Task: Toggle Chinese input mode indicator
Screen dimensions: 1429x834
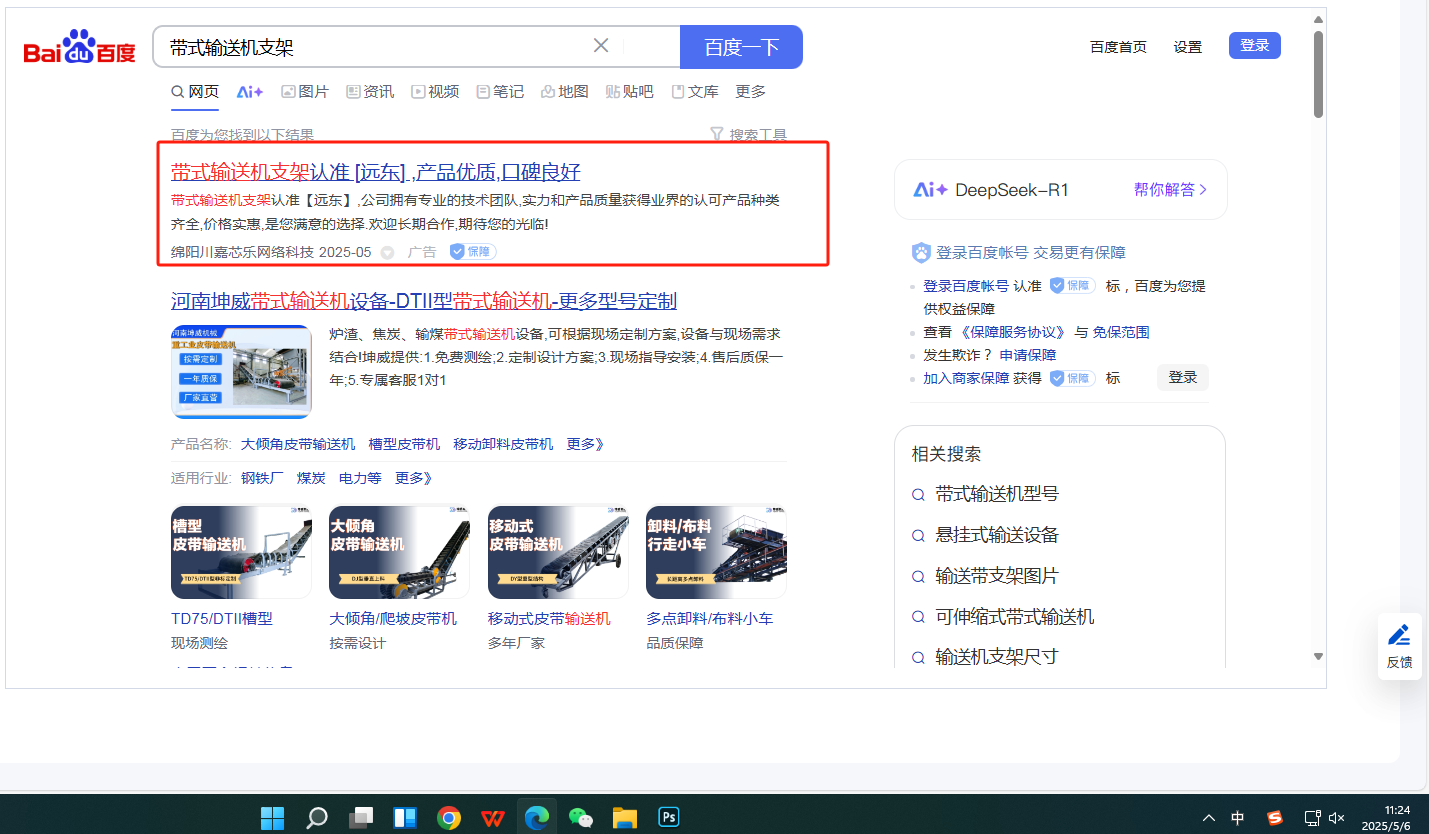Action: point(1238,818)
